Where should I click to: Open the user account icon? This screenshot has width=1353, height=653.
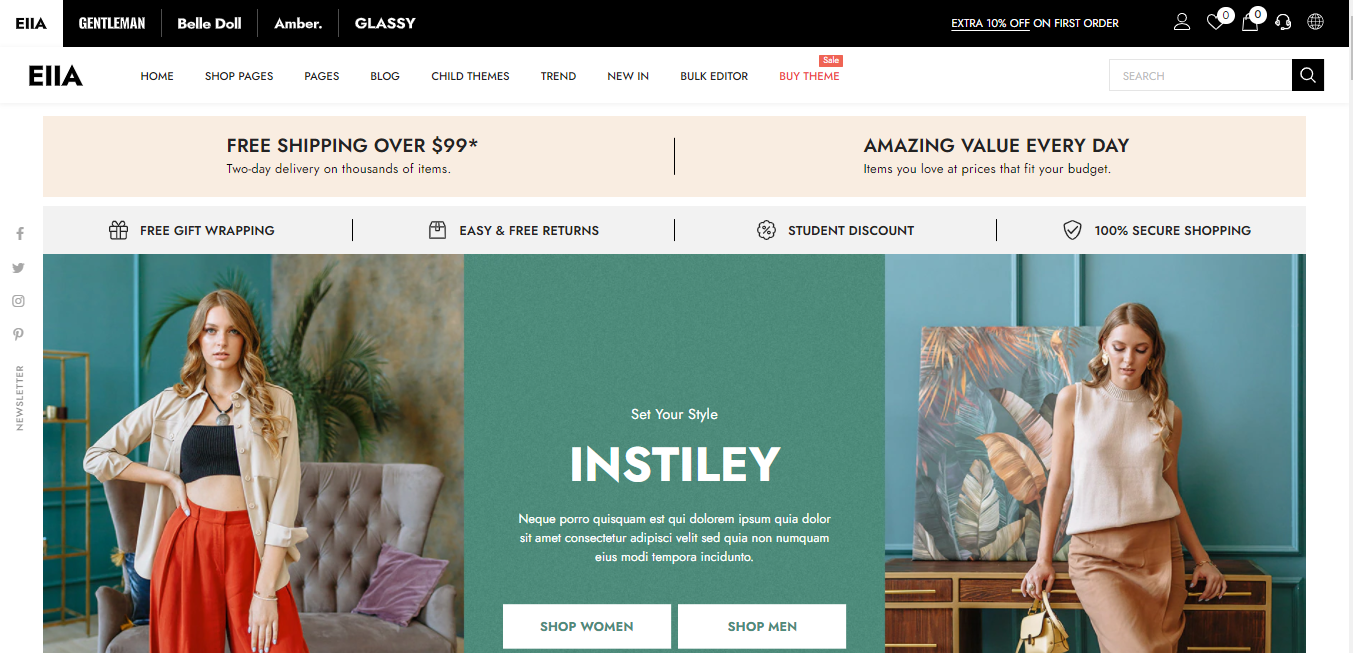[1182, 22]
